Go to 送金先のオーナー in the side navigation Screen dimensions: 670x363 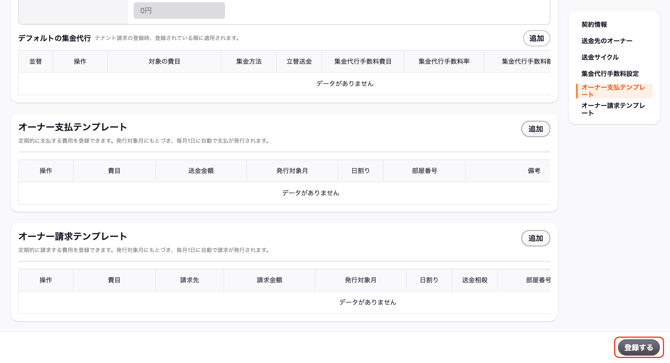(x=606, y=41)
